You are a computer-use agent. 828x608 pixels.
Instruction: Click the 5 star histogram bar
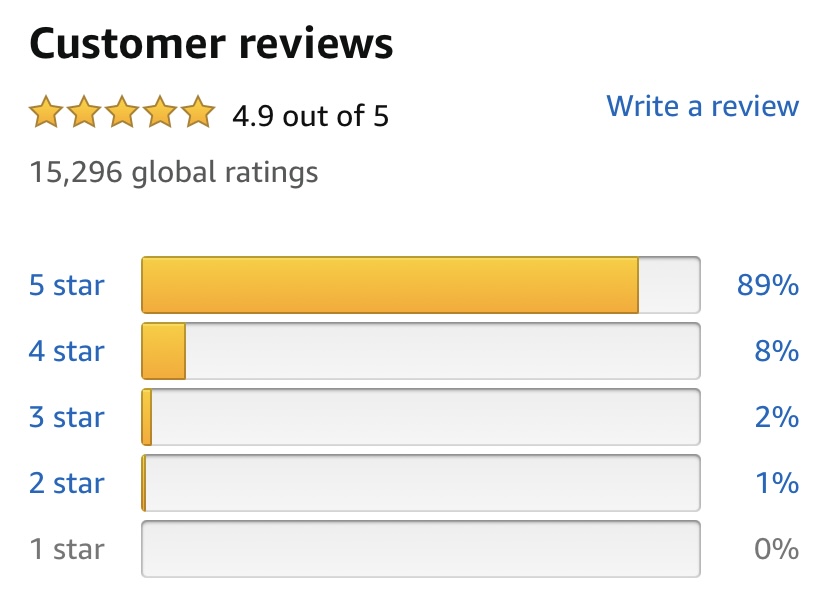pos(421,285)
